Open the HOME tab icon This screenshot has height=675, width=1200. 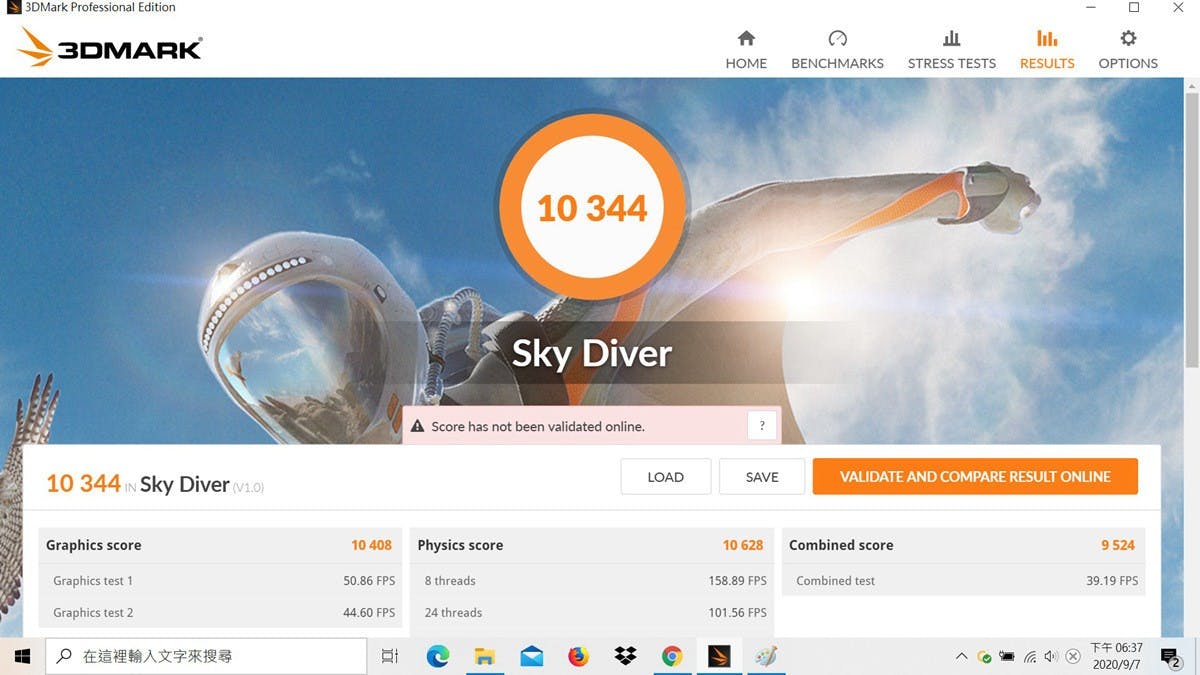[x=746, y=38]
